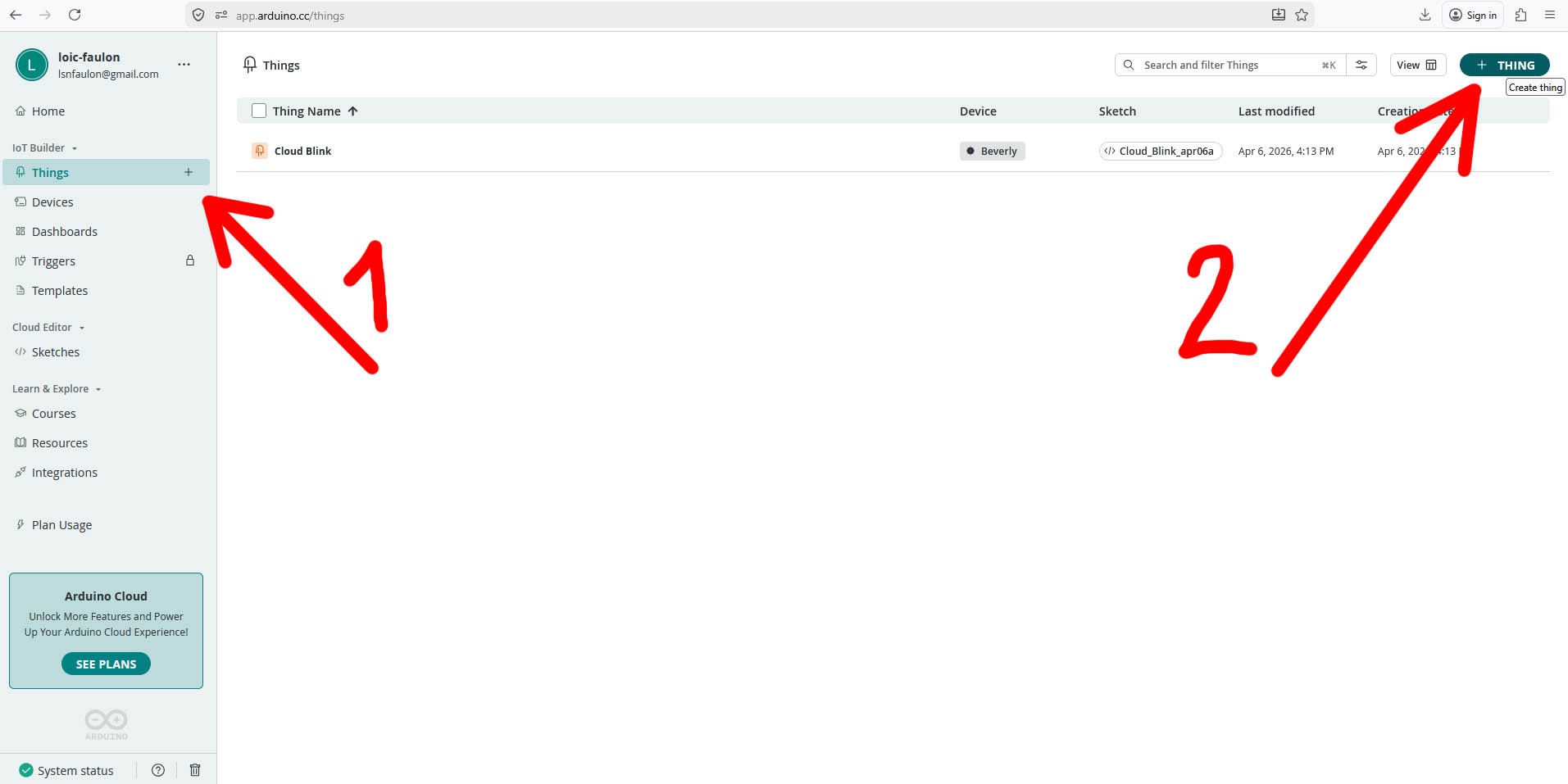This screenshot has height=784, width=1568.
Task: Click the Device column header
Action: pyautogui.click(x=978, y=111)
